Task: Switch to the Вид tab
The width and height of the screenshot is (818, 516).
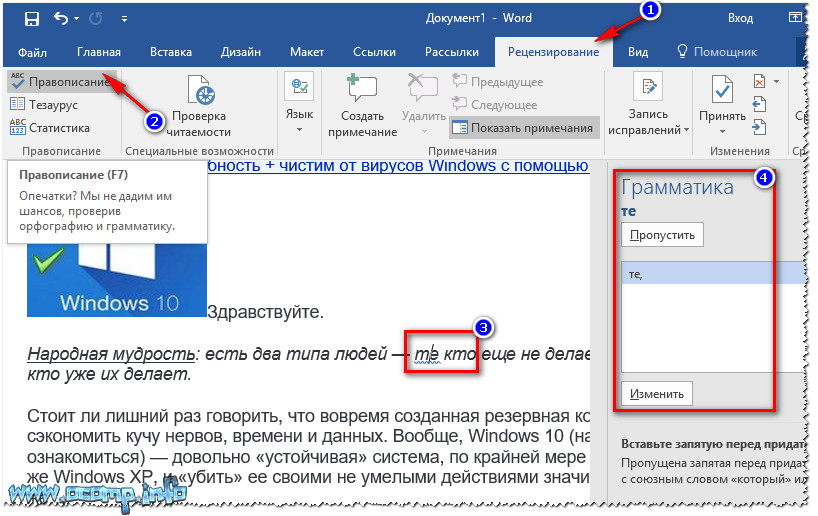Action: pyautogui.click(x=637, y=52)
